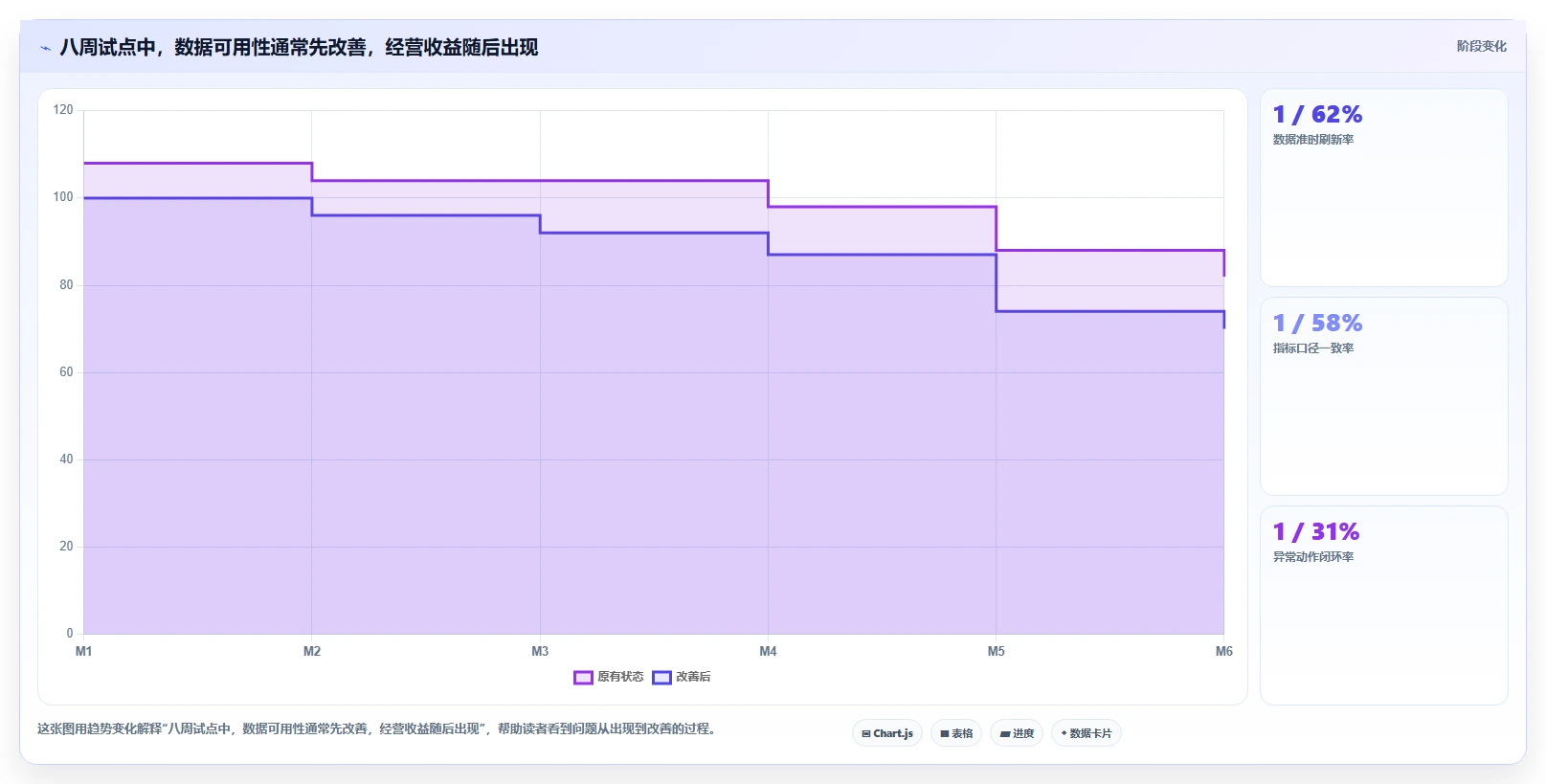This screenshot has height=784, width=1546.
Task: Click the M3 x-axis label
Action: coord(540,651)
